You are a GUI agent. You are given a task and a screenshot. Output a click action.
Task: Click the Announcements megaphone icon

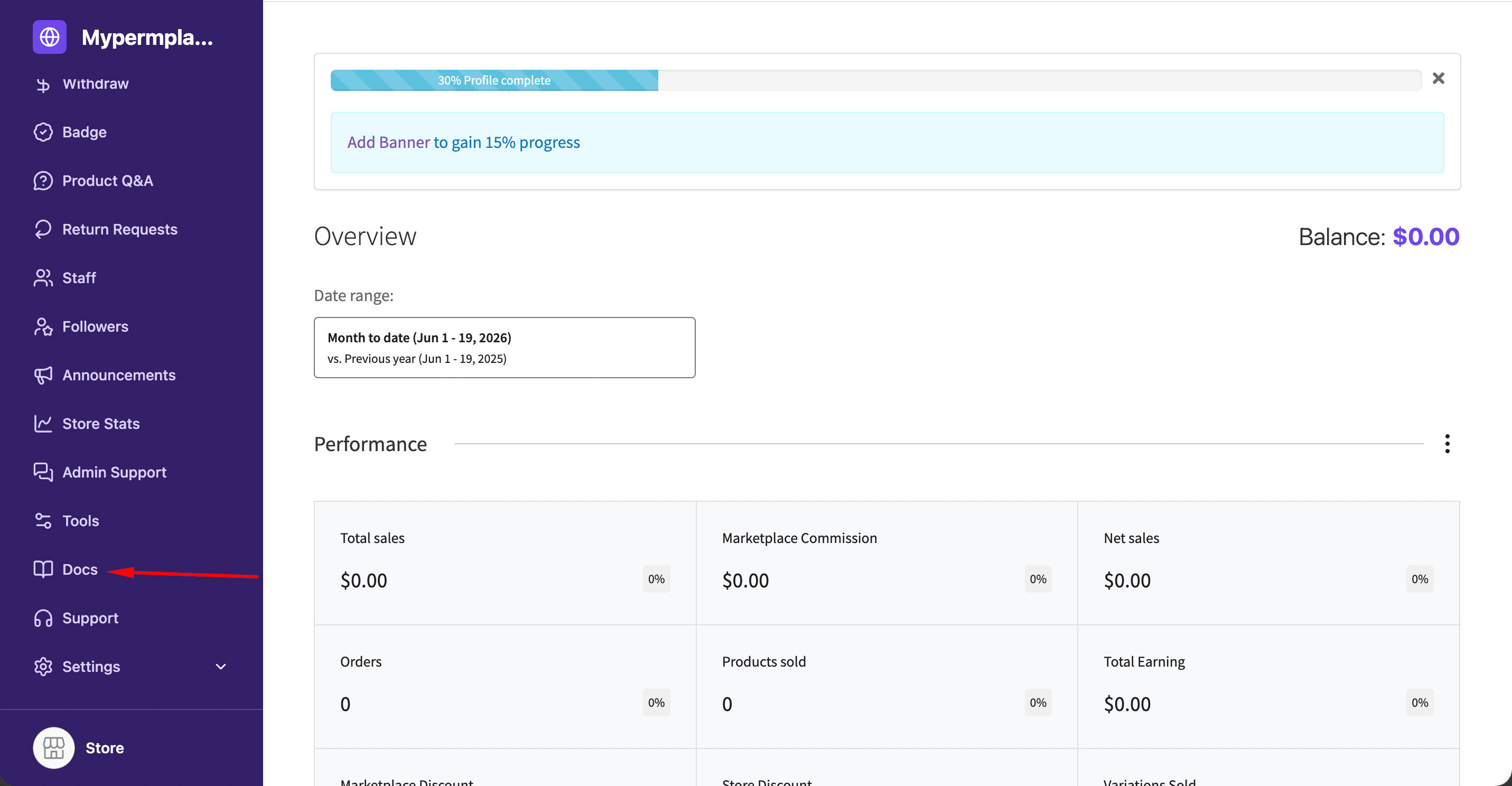click(43, 375)
